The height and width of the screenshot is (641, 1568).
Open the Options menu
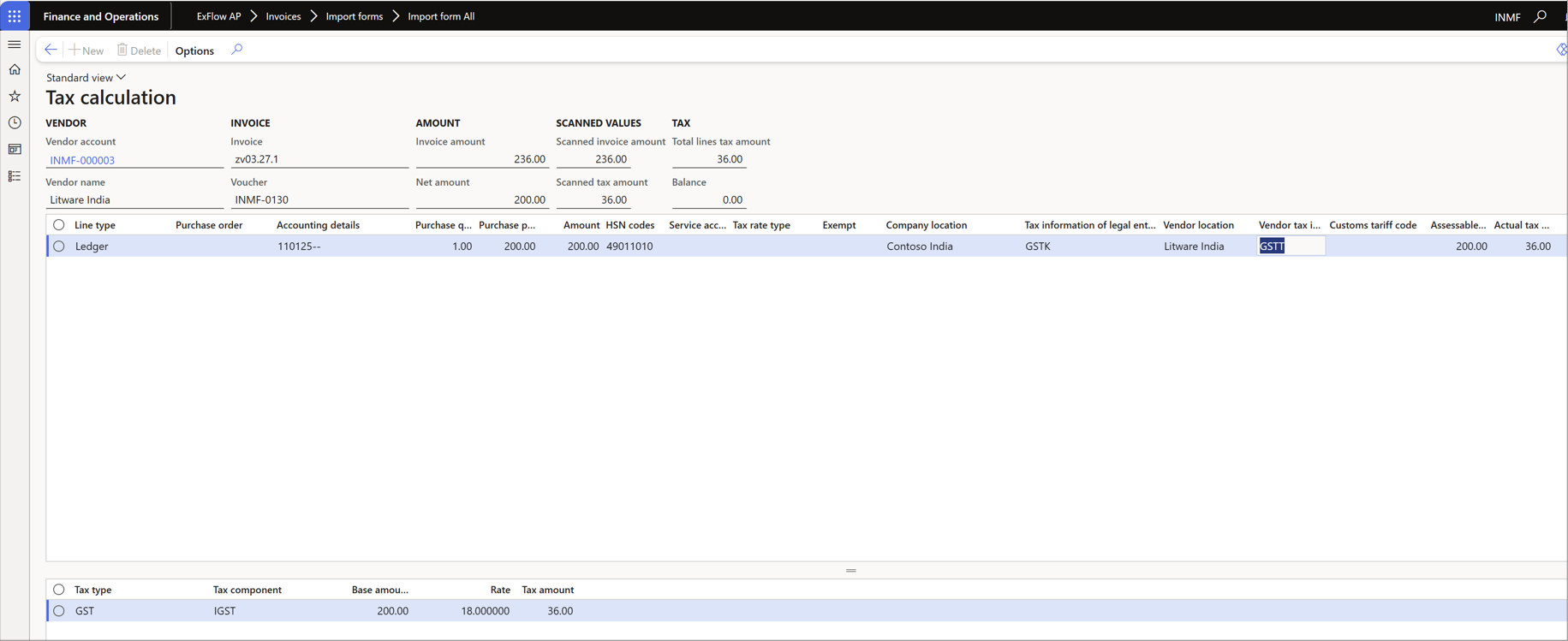[x=194, y=50]
